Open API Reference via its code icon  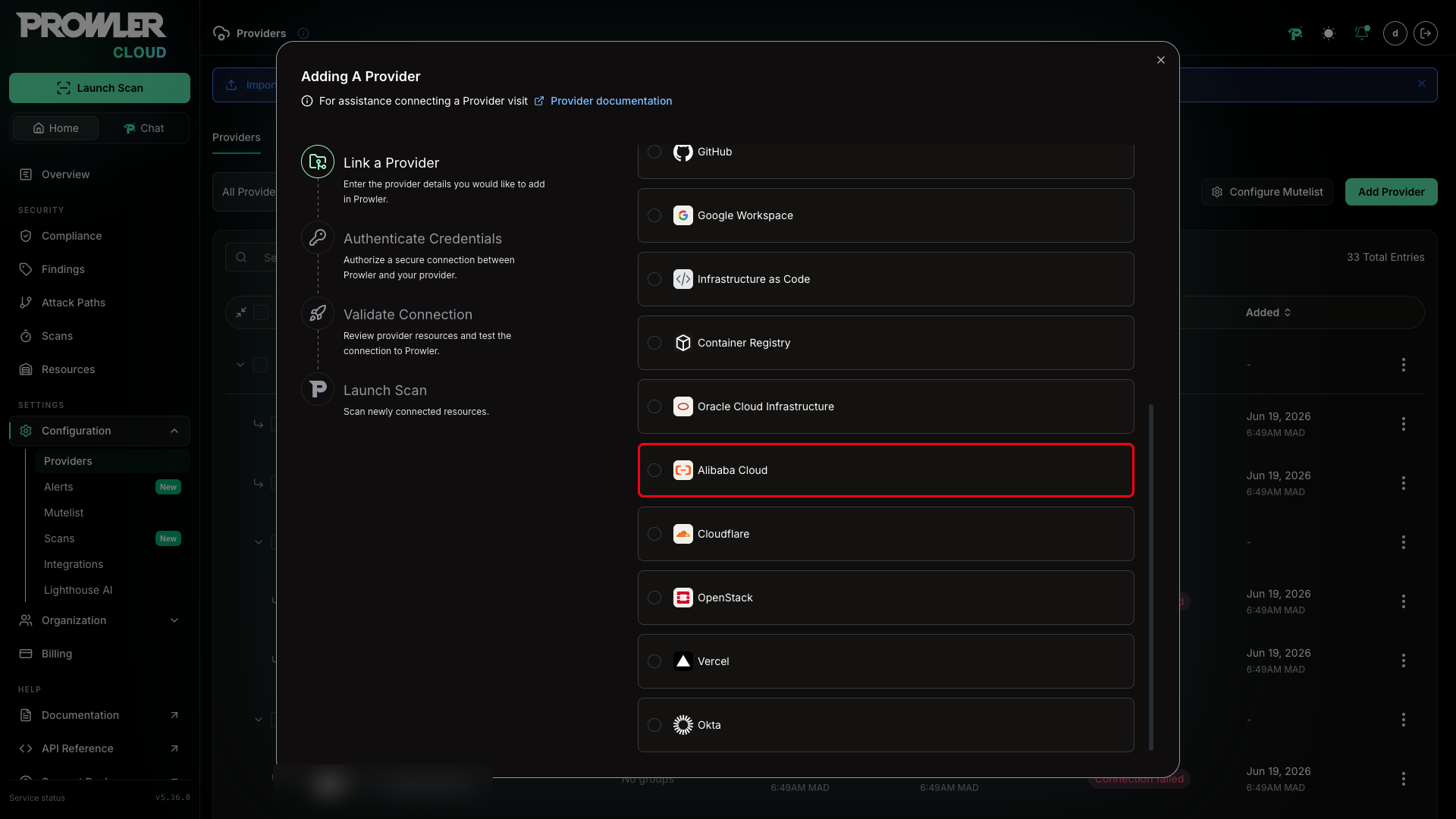(26, 748)
